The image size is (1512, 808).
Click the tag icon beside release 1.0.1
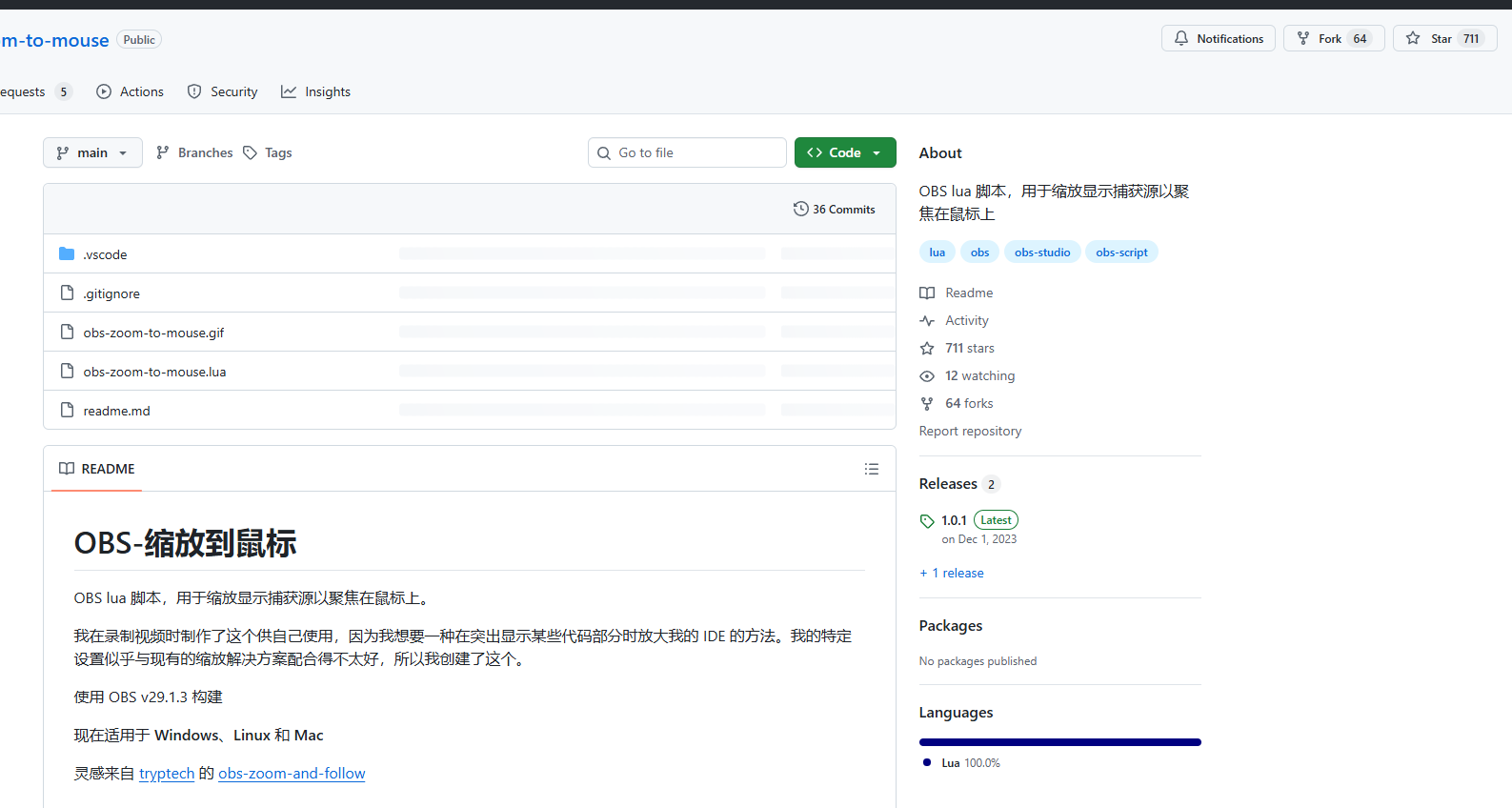coord(927,521)
